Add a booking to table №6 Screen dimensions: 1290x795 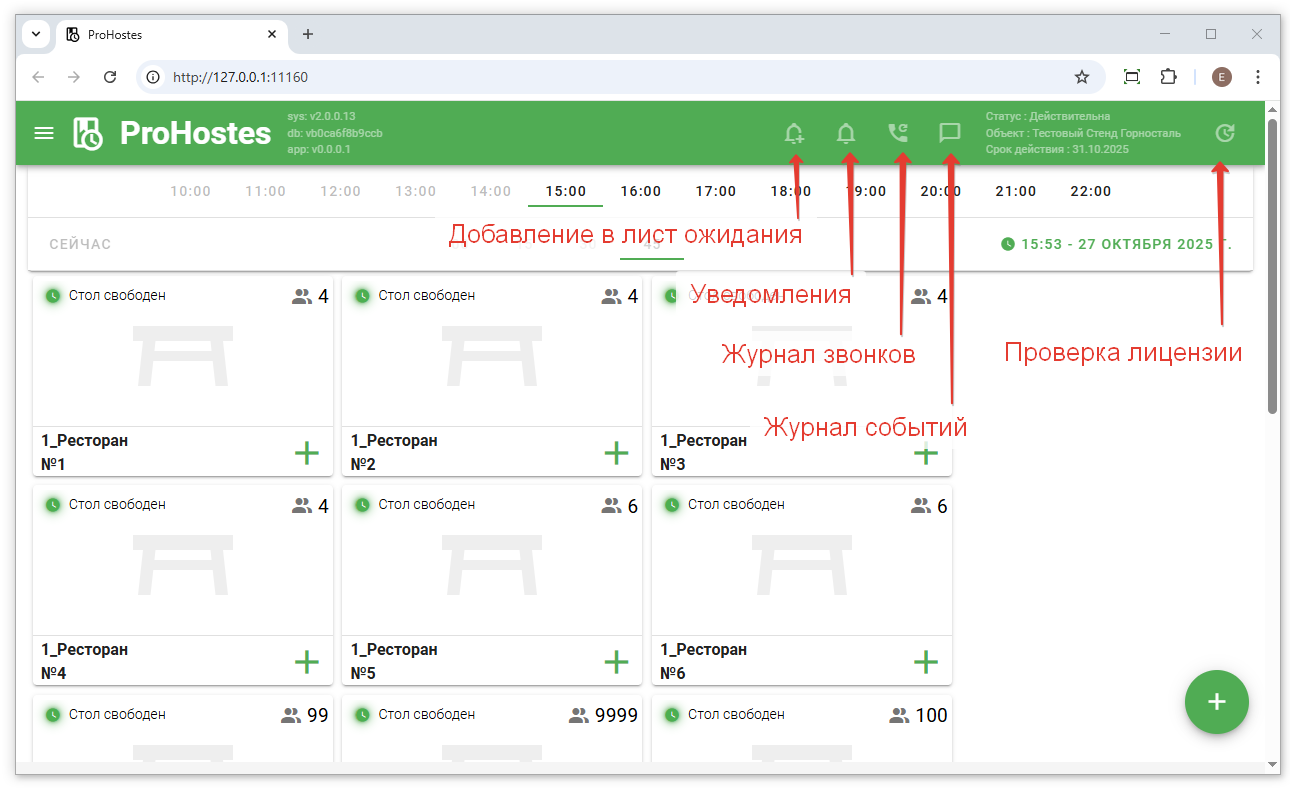(926, 662)
